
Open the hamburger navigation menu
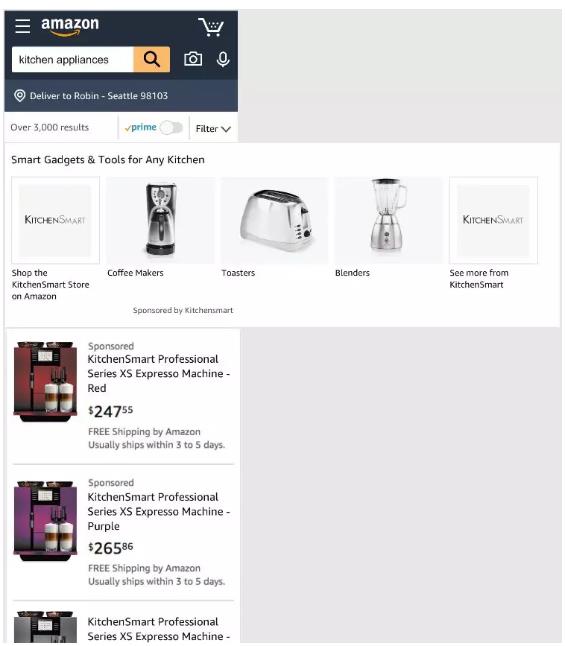[x=23, y=26]
